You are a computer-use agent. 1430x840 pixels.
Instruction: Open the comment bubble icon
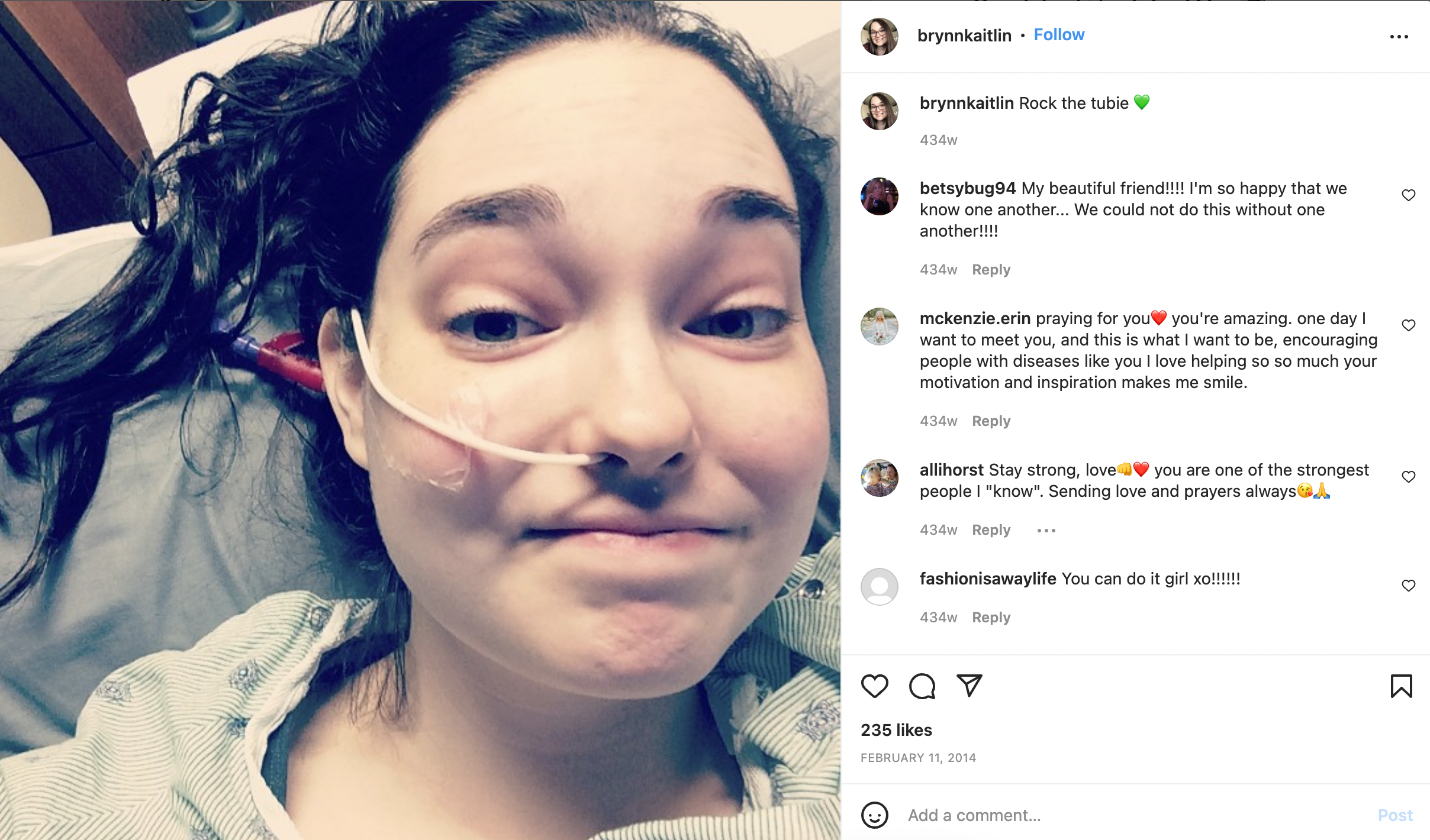[x=922, y=686]
